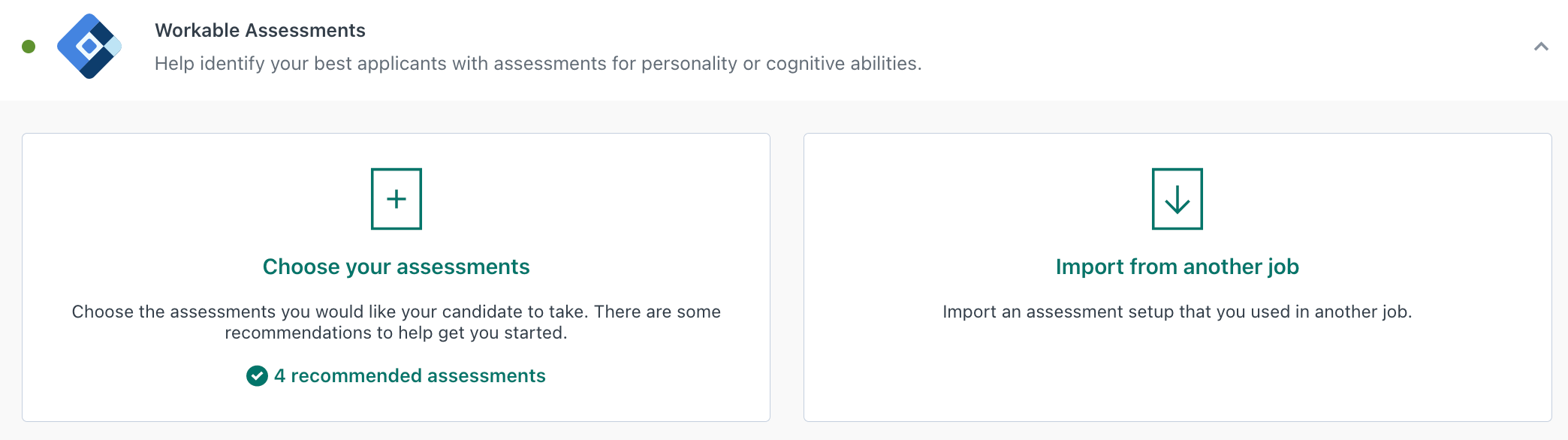
Task: Click the blue diamond in the Workable logo
Action: (92, 47)
